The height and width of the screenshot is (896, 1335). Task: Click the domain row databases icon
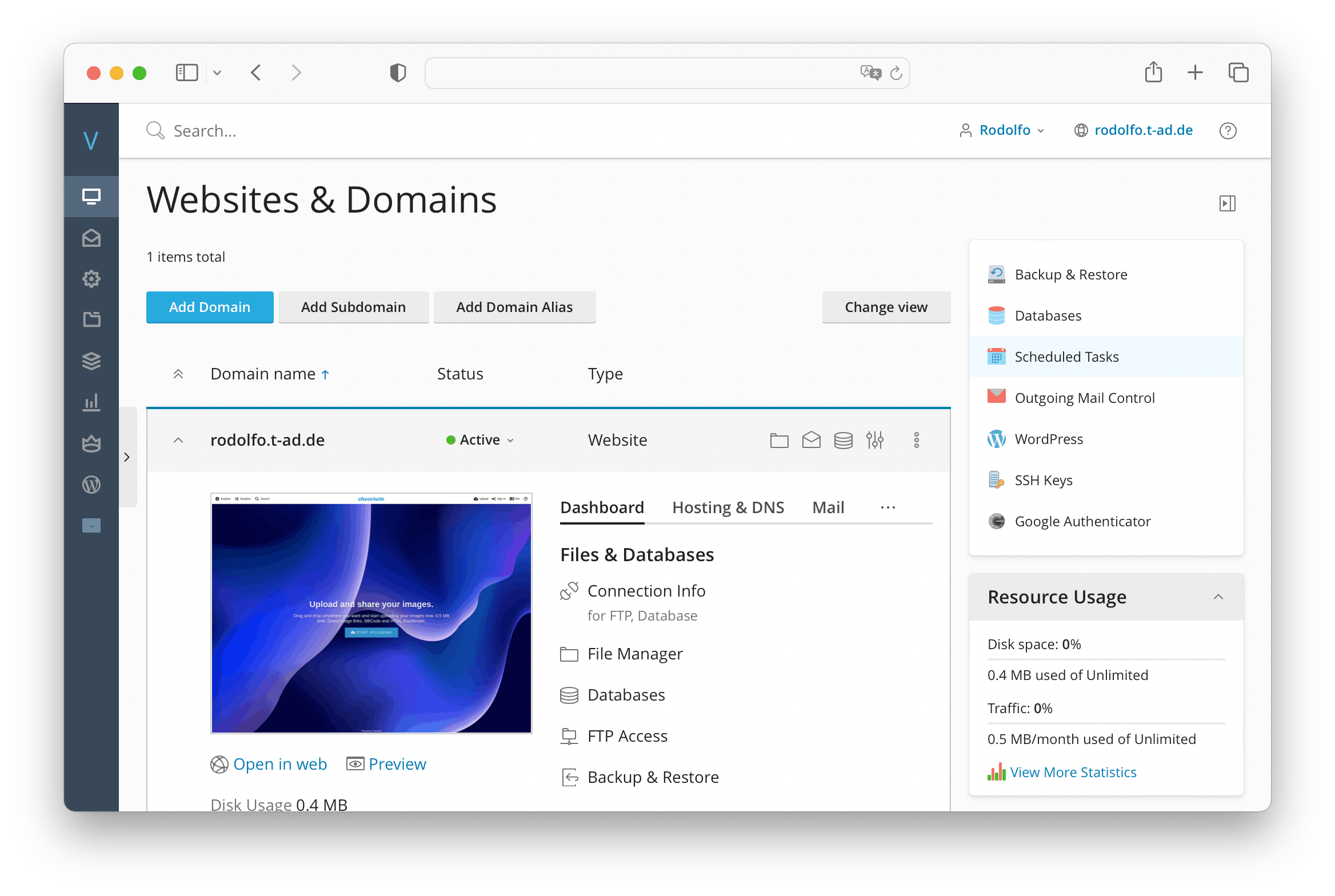click(x=843, y=440)
